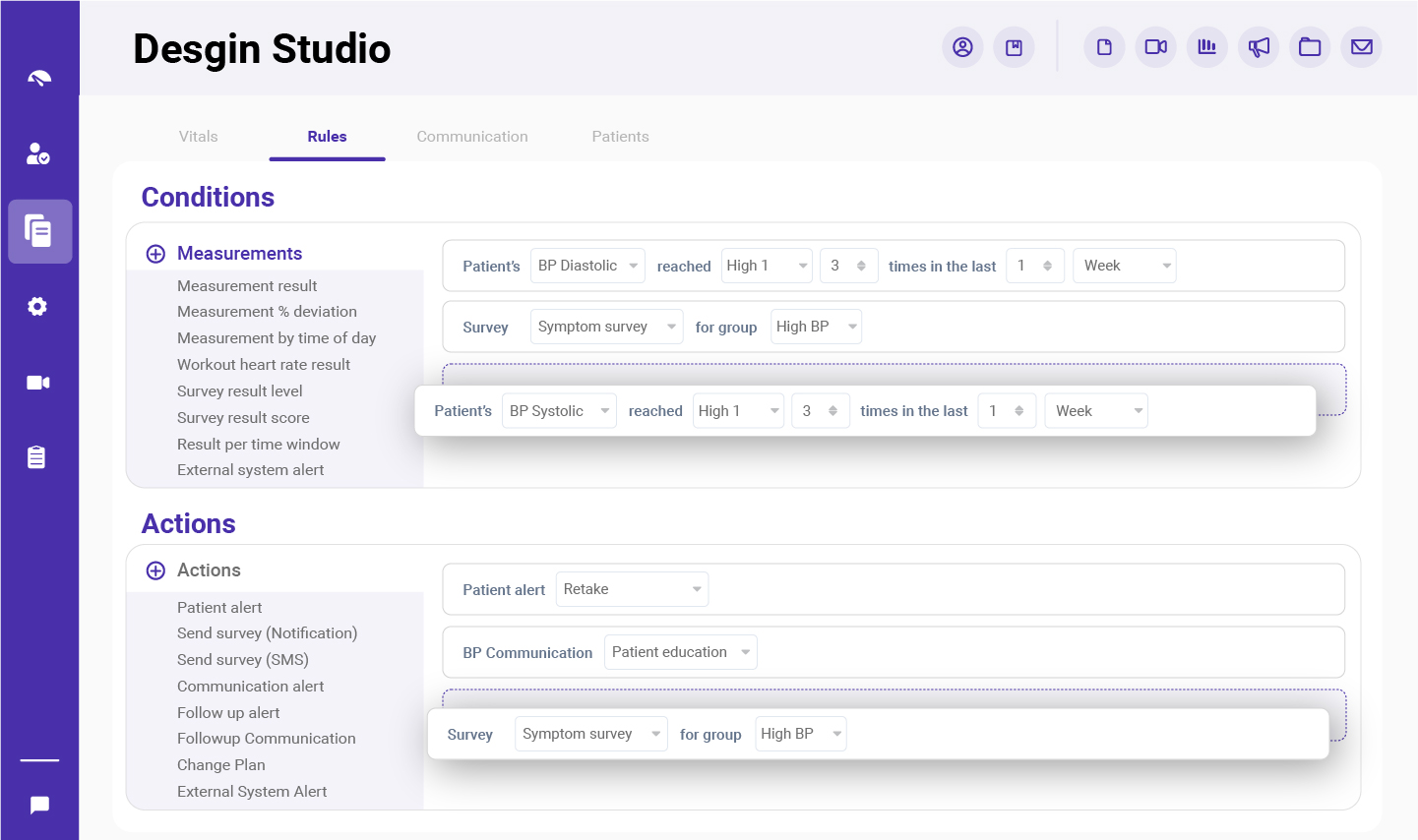
Task: Switch to the Communication tab
Action: coord(472,137)
